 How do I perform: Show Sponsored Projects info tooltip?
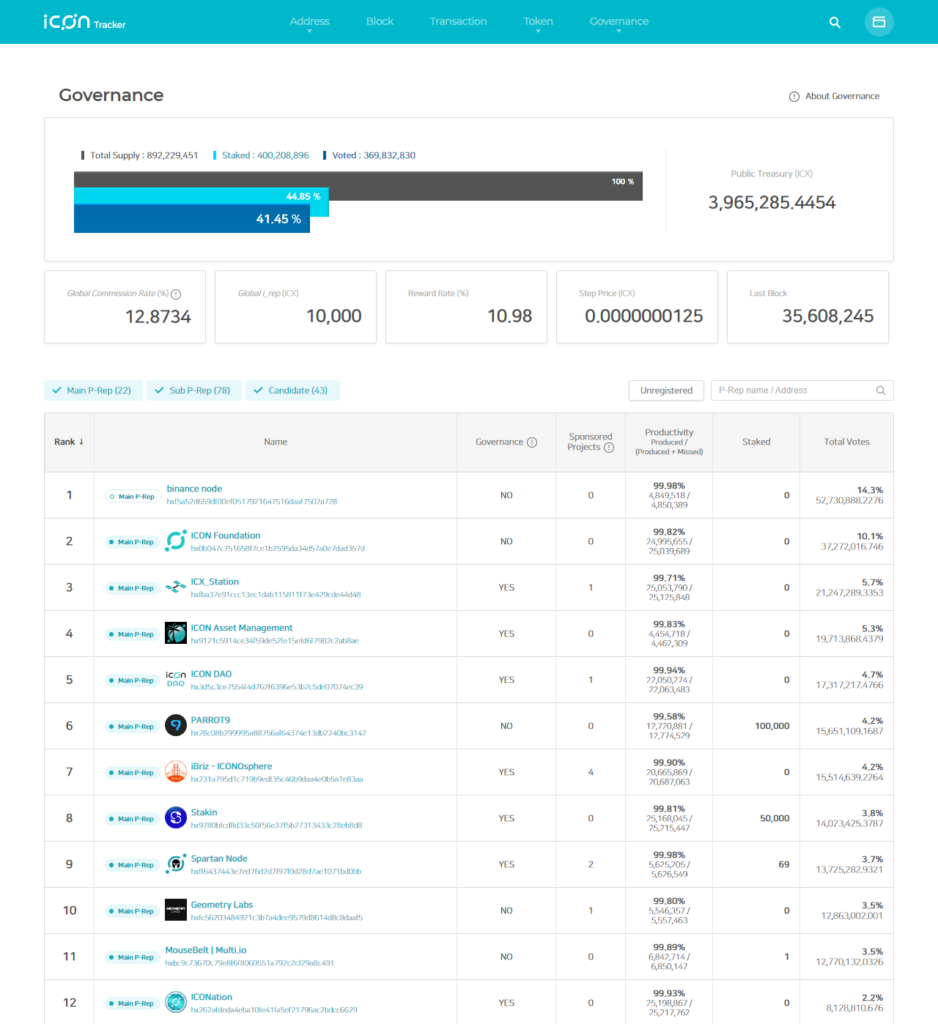(x=609, y=447)
